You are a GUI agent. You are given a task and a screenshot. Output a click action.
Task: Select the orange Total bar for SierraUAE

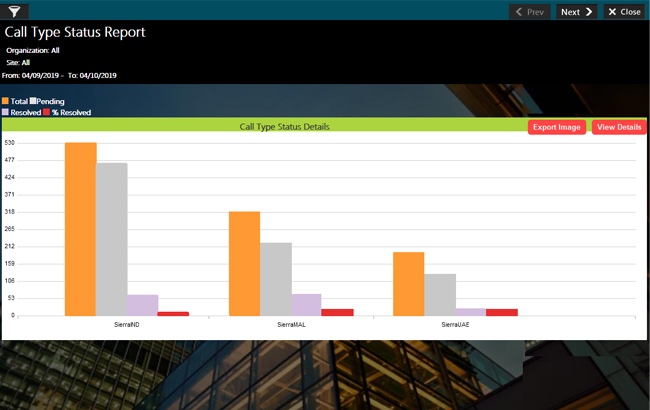tap(408, 284)
